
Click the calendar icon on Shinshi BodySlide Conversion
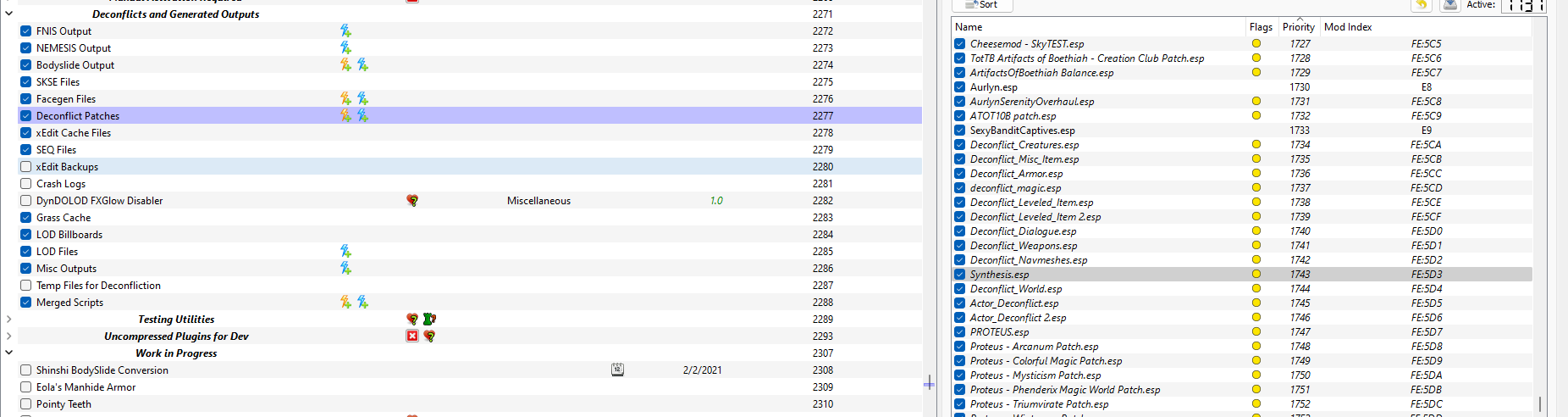click(618, 370)
